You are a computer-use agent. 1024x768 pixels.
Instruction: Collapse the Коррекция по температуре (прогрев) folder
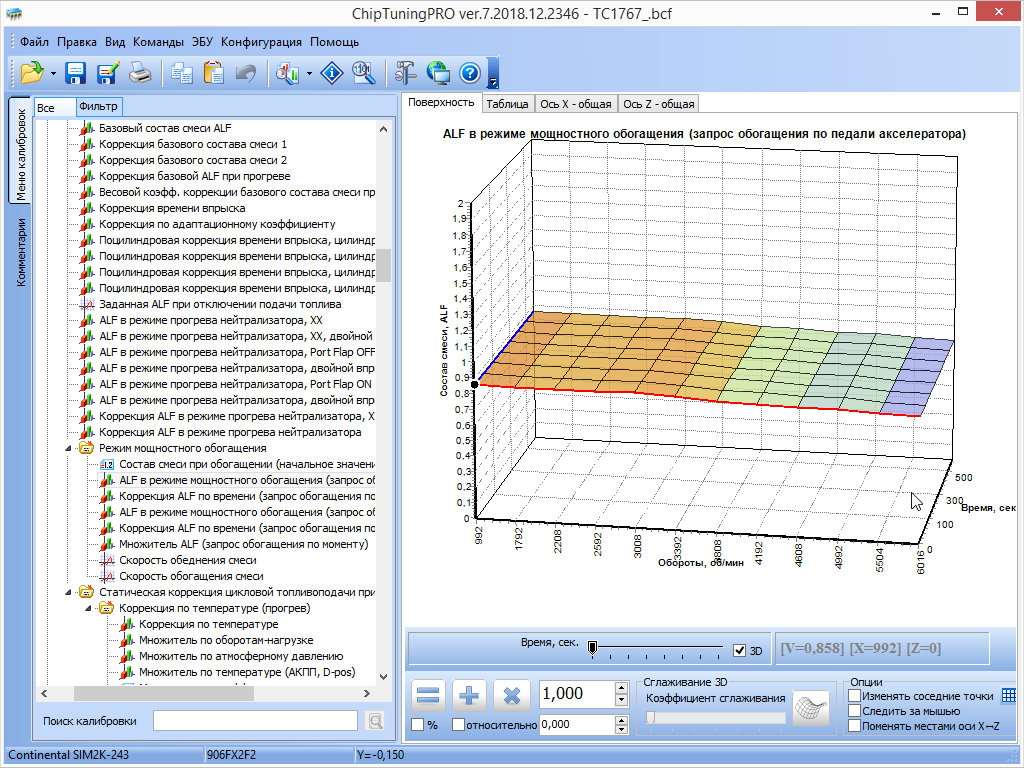pyautogui.click(x=89, y=609)
